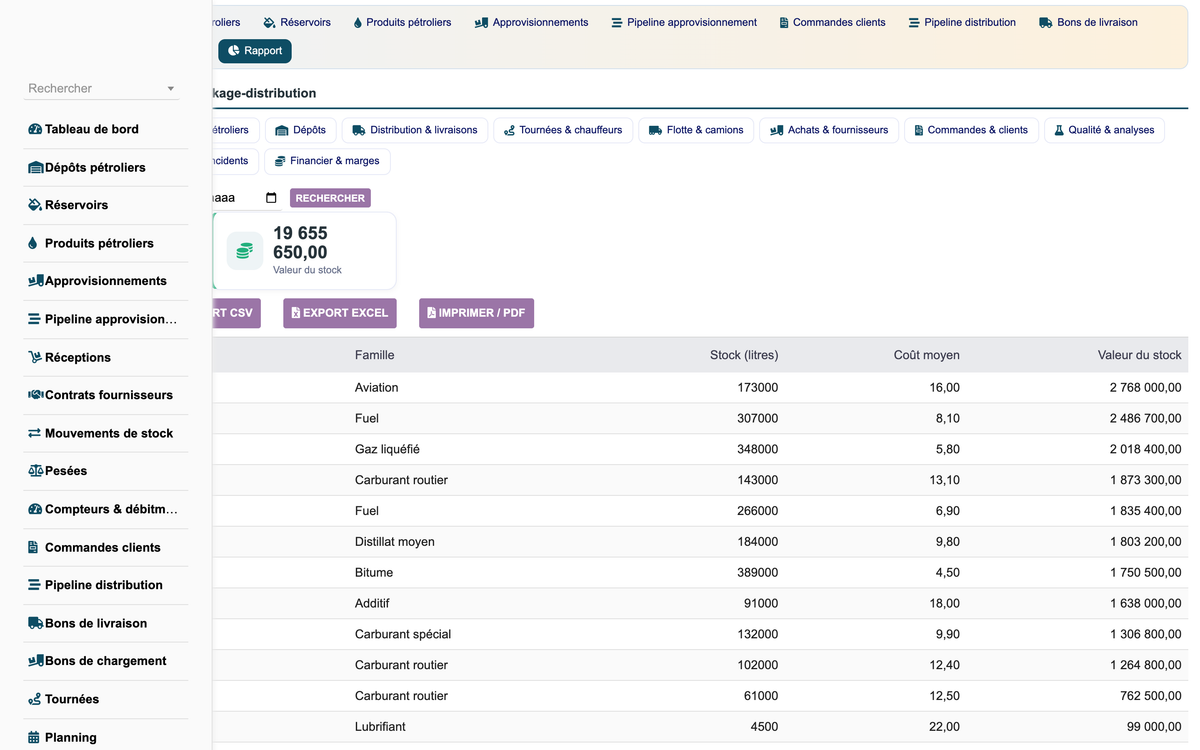The width and height of the screenshot is (1200, 750).
Task: Switch to Commandes & clients tab
Action: (971, 130)
